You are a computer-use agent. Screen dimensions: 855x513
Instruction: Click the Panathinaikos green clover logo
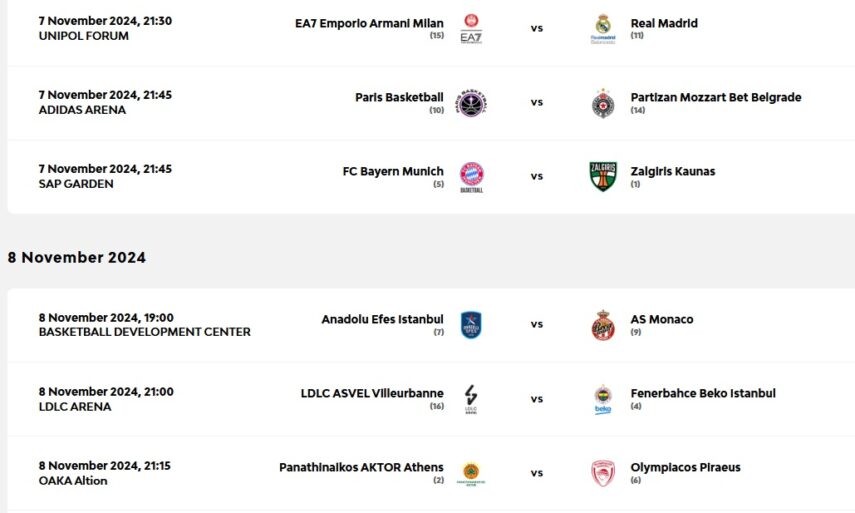471,473
